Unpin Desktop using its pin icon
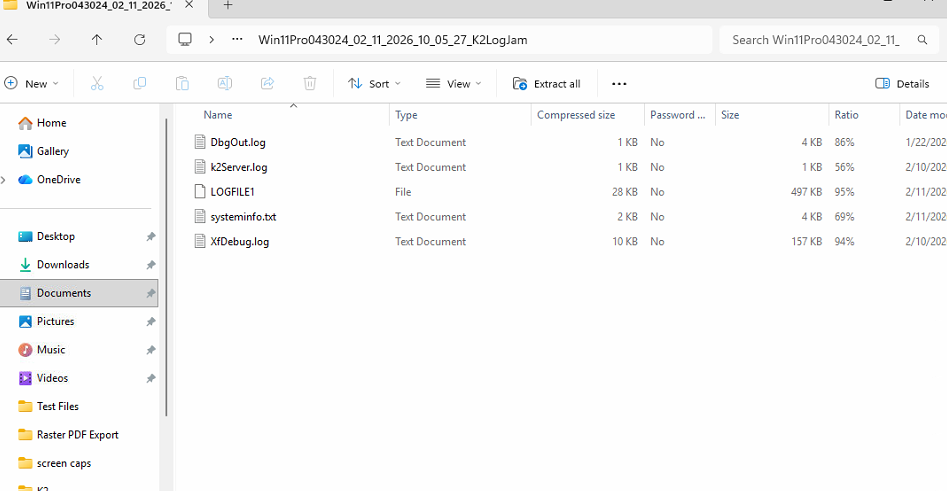 click(x=151, y=237)
